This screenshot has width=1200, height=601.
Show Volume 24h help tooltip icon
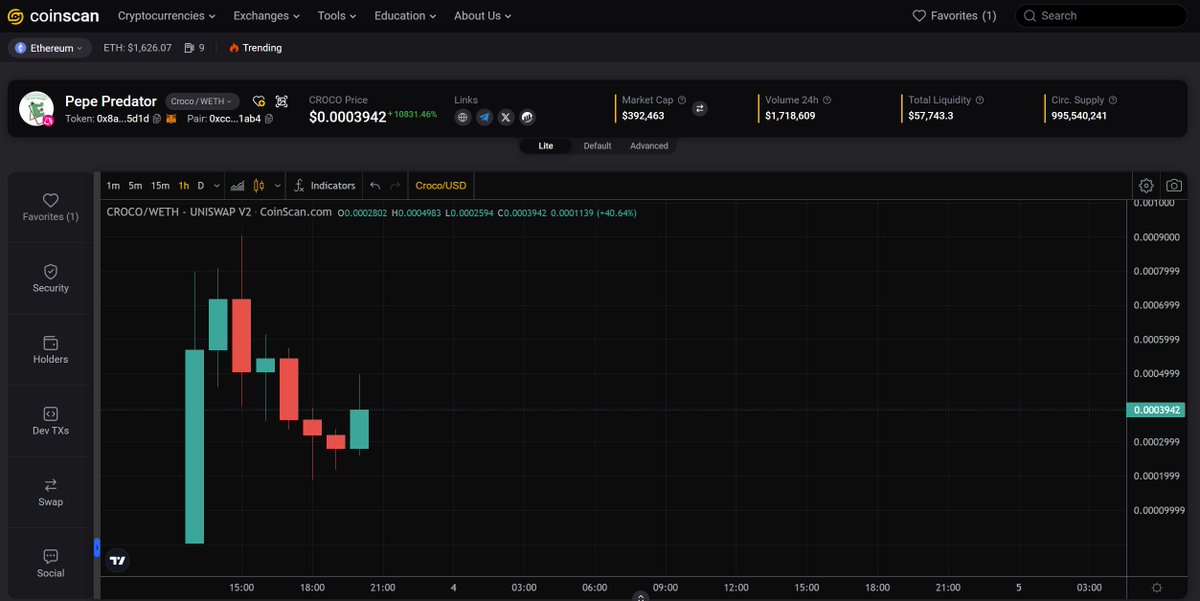827,100
